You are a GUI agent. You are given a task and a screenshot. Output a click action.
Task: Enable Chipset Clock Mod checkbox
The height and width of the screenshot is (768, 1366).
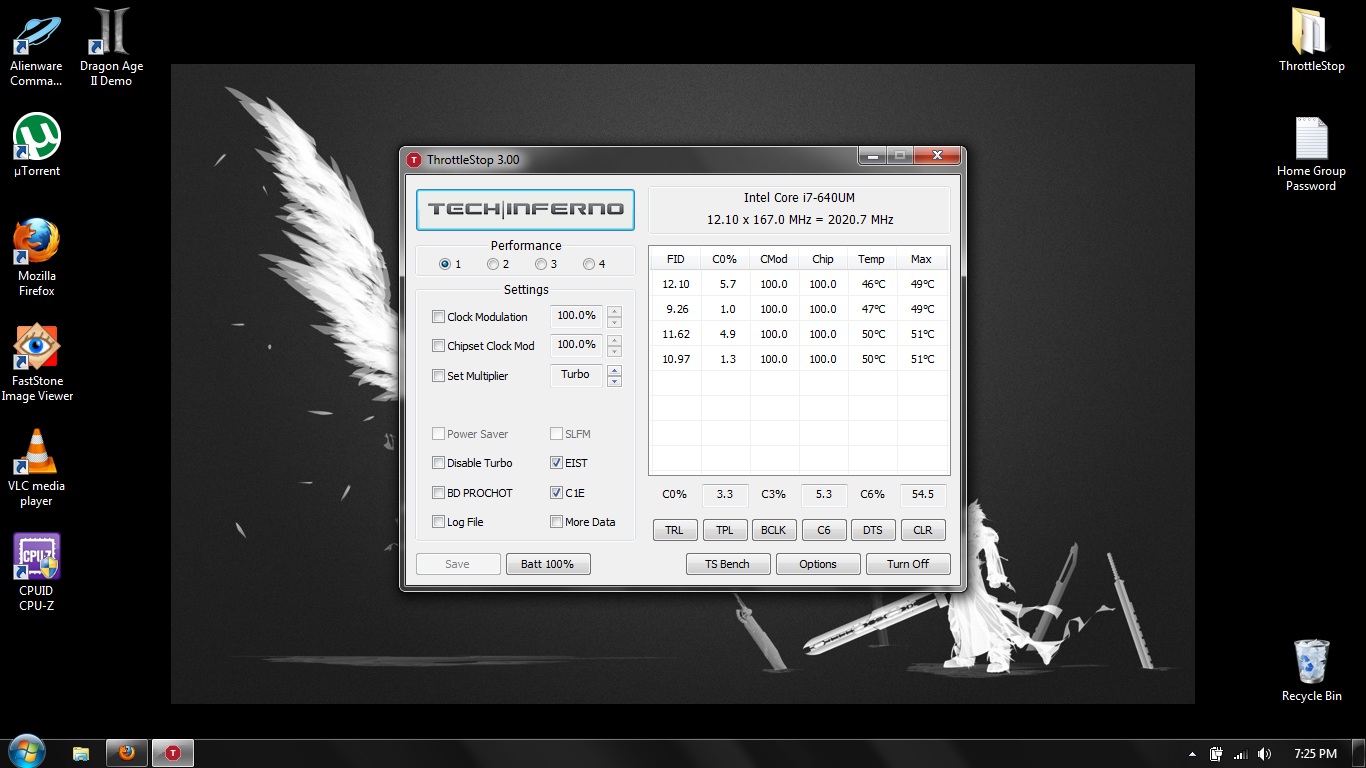coord(438,346)
